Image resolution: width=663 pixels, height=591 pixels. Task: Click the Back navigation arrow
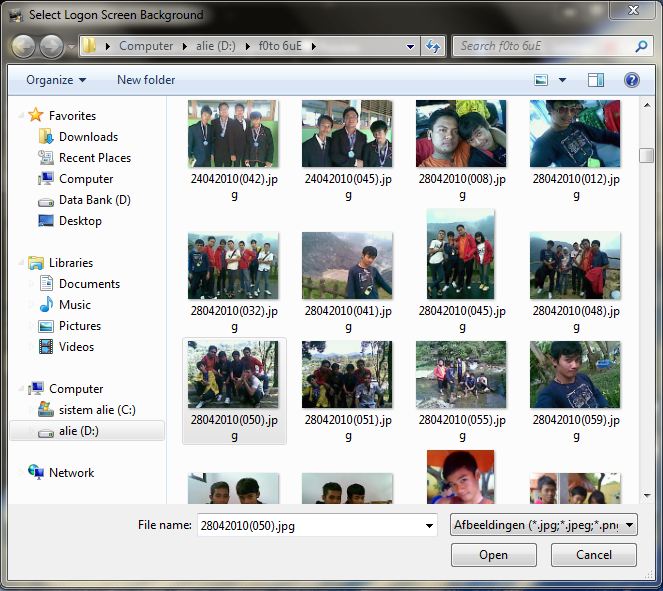click(23, 46)
